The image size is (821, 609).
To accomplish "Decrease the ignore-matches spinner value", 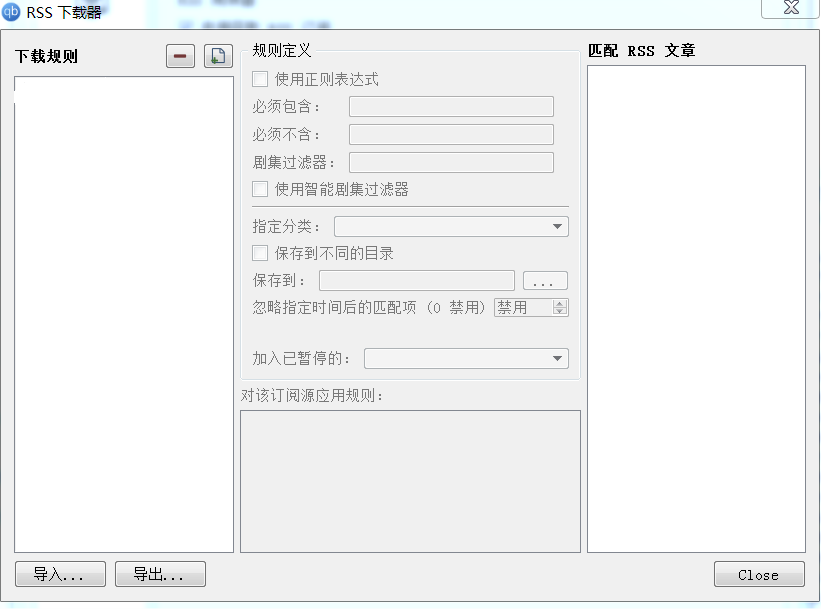I will pos(560,311).
